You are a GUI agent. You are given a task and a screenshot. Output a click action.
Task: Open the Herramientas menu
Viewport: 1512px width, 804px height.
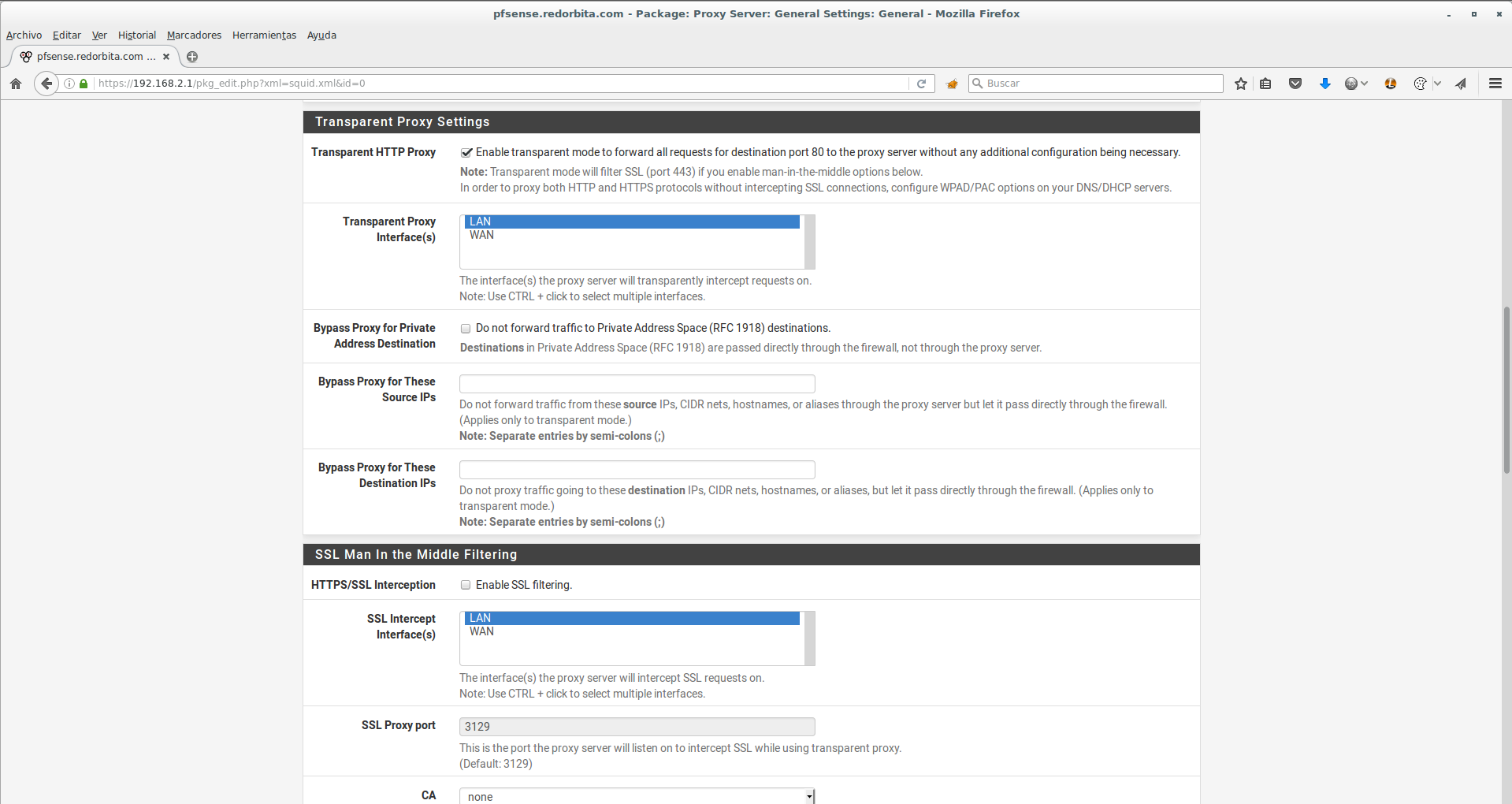coord(264,35)
